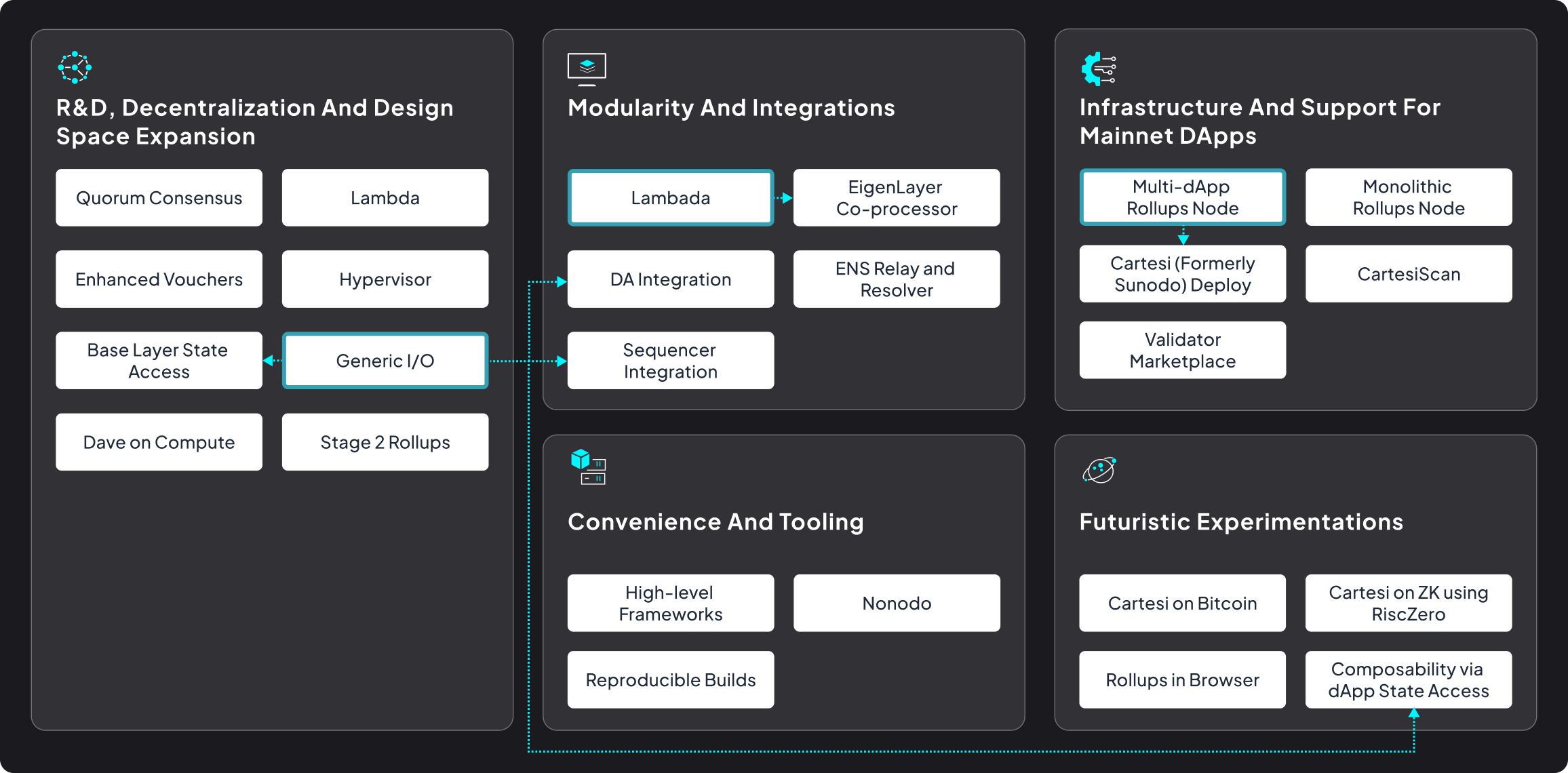Open the Reproducible Builds card
This screenshot has width=1568, height=773.
point(671,679)
